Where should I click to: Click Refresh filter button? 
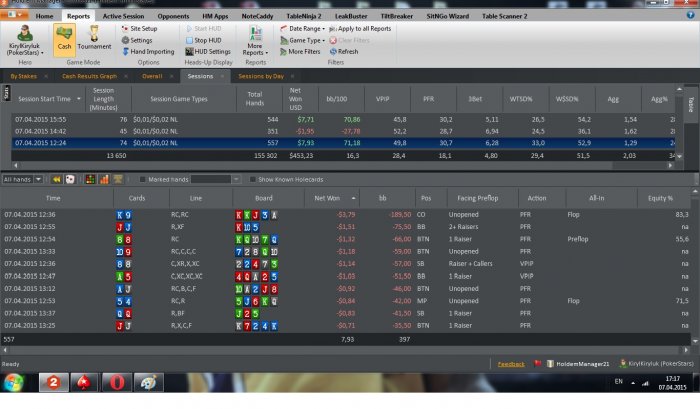pyautogui.click(x=344, y=52)
